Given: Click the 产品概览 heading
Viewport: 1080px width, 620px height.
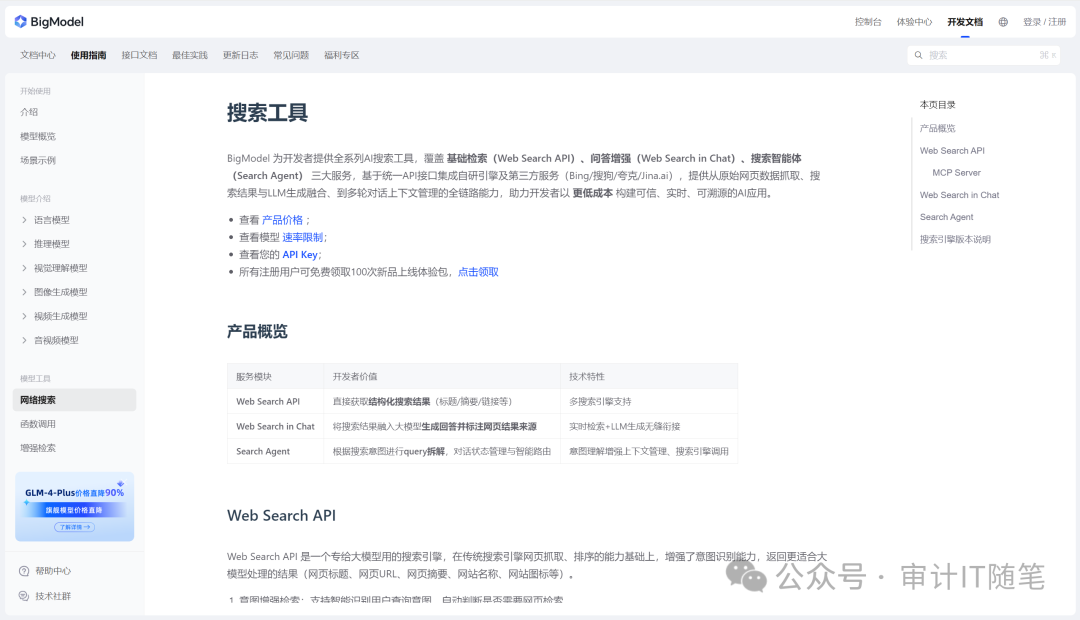Looking at the screenshot, I should pyautogui.click(x=257, y=331).
